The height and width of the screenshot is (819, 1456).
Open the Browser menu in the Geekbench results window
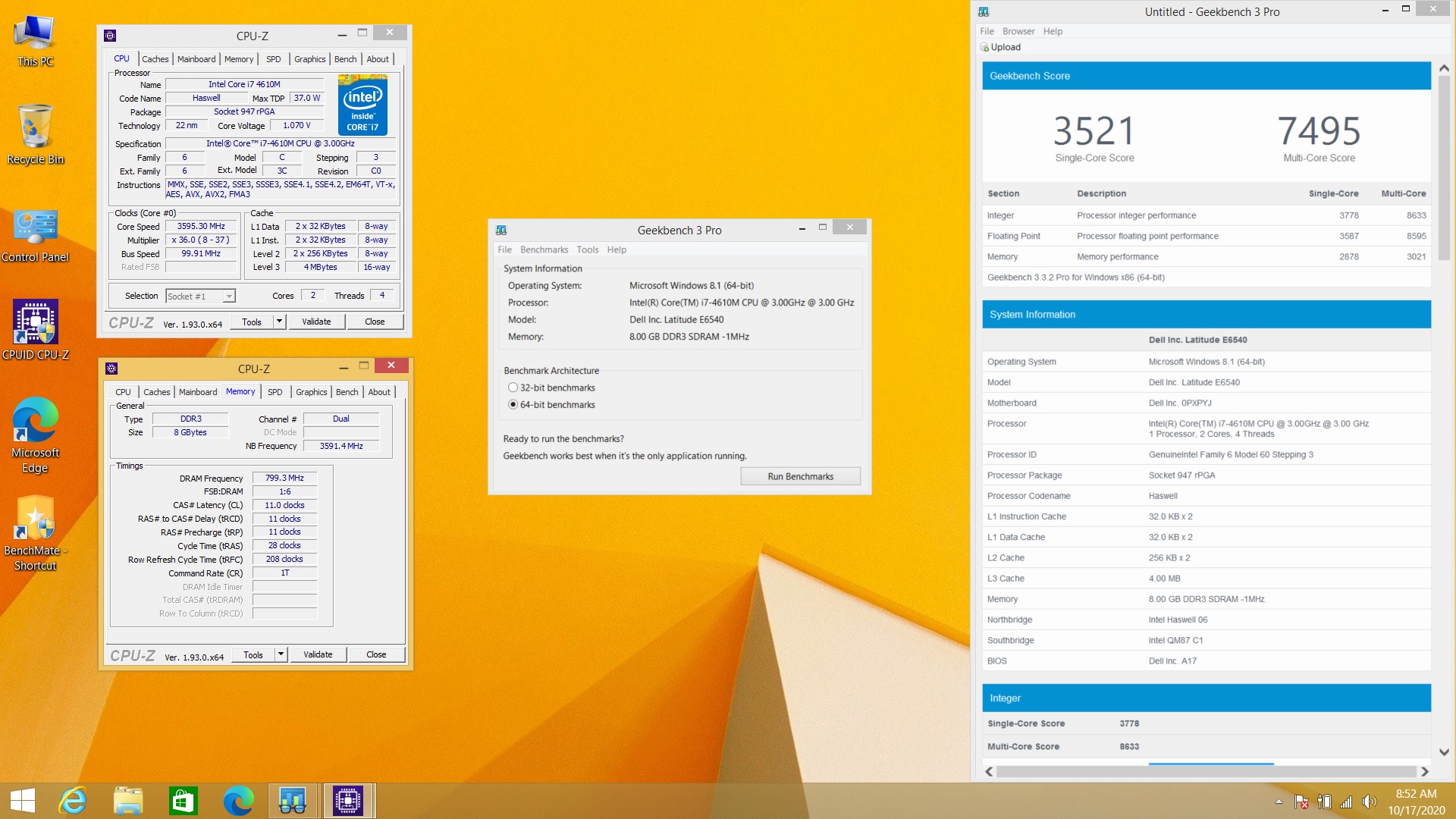point(1018,31)
